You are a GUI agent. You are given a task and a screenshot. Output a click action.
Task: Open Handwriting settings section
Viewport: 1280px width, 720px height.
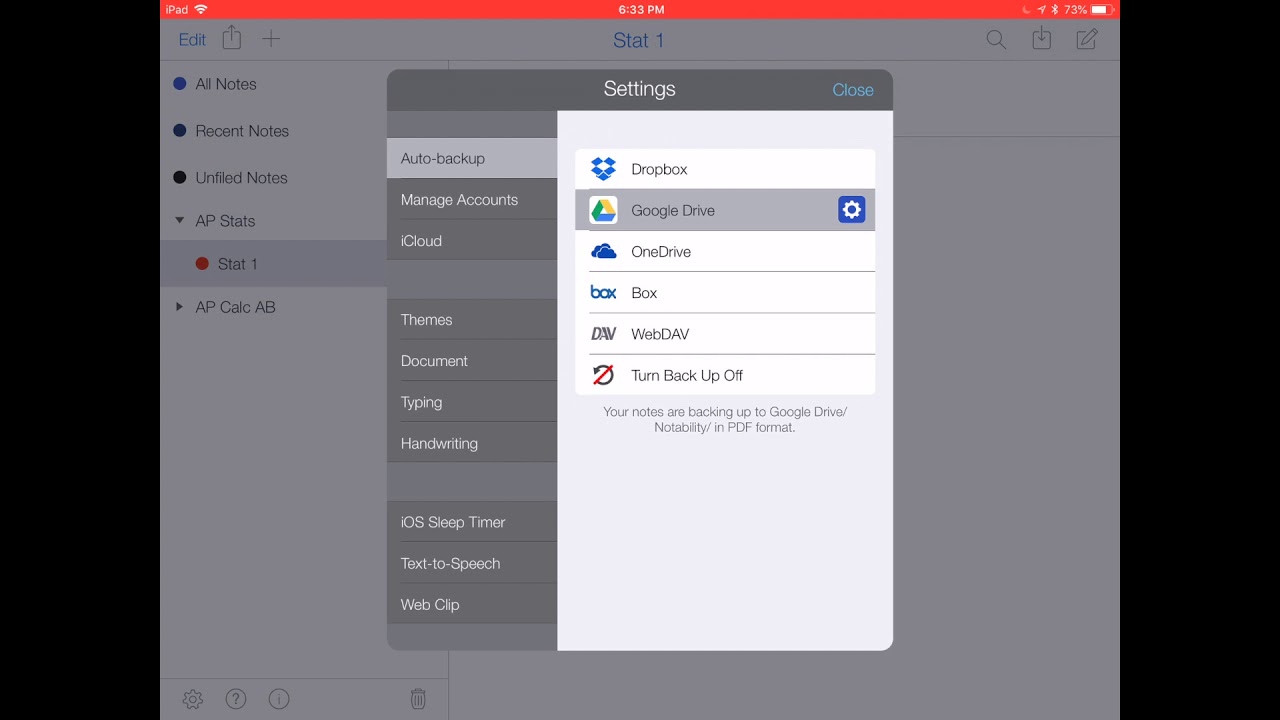[x=472, y=443]
